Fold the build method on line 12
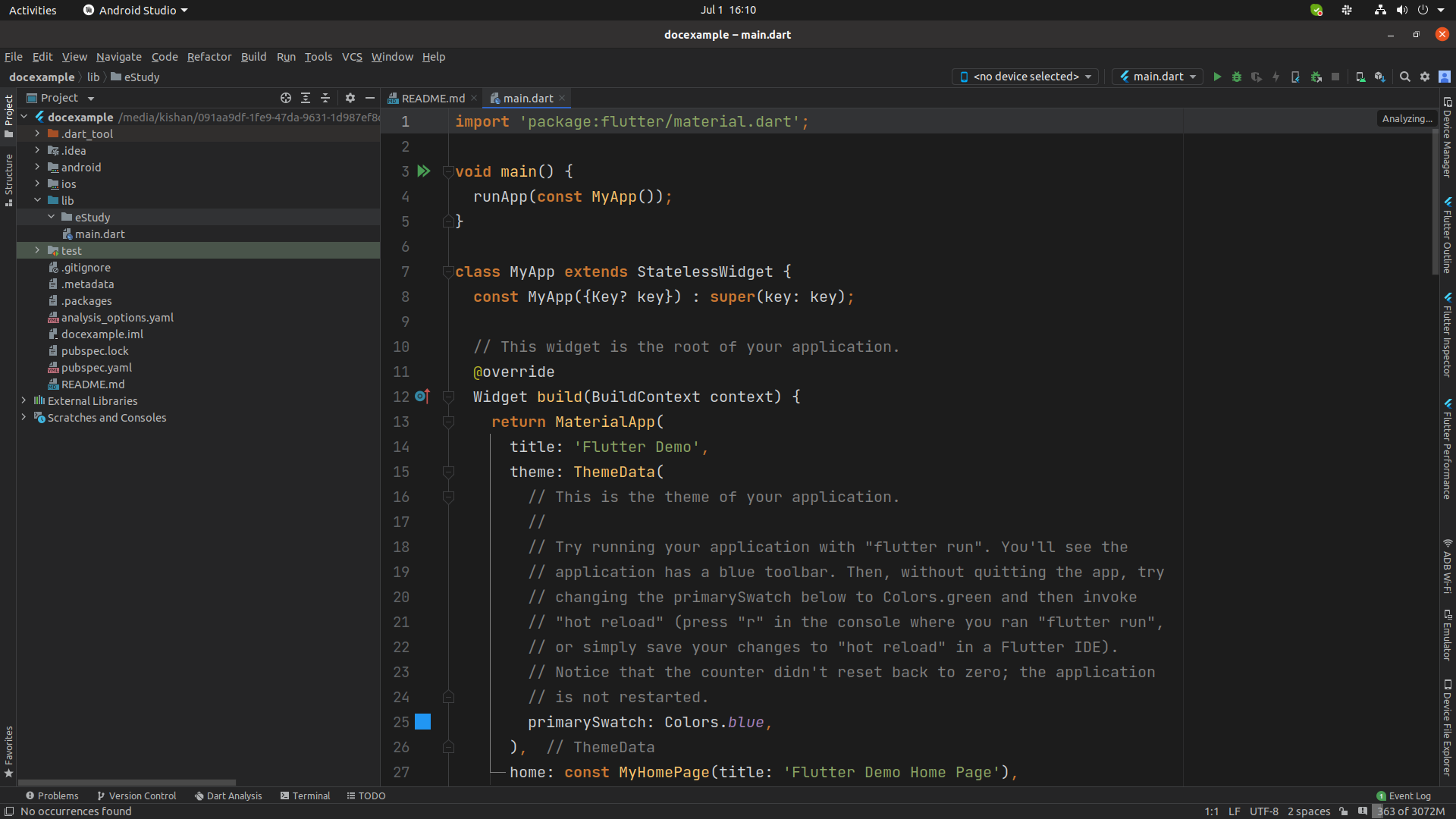Screen dimensions: 1456x819 [448, 397]
